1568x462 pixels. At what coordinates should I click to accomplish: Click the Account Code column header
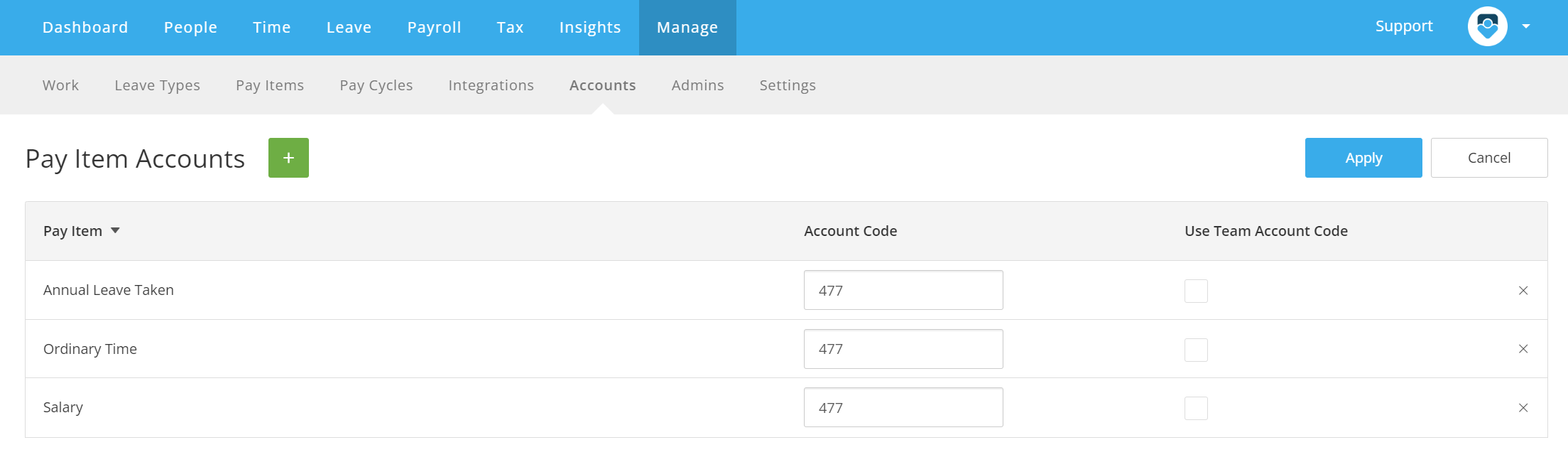click(x=850, y=231)
